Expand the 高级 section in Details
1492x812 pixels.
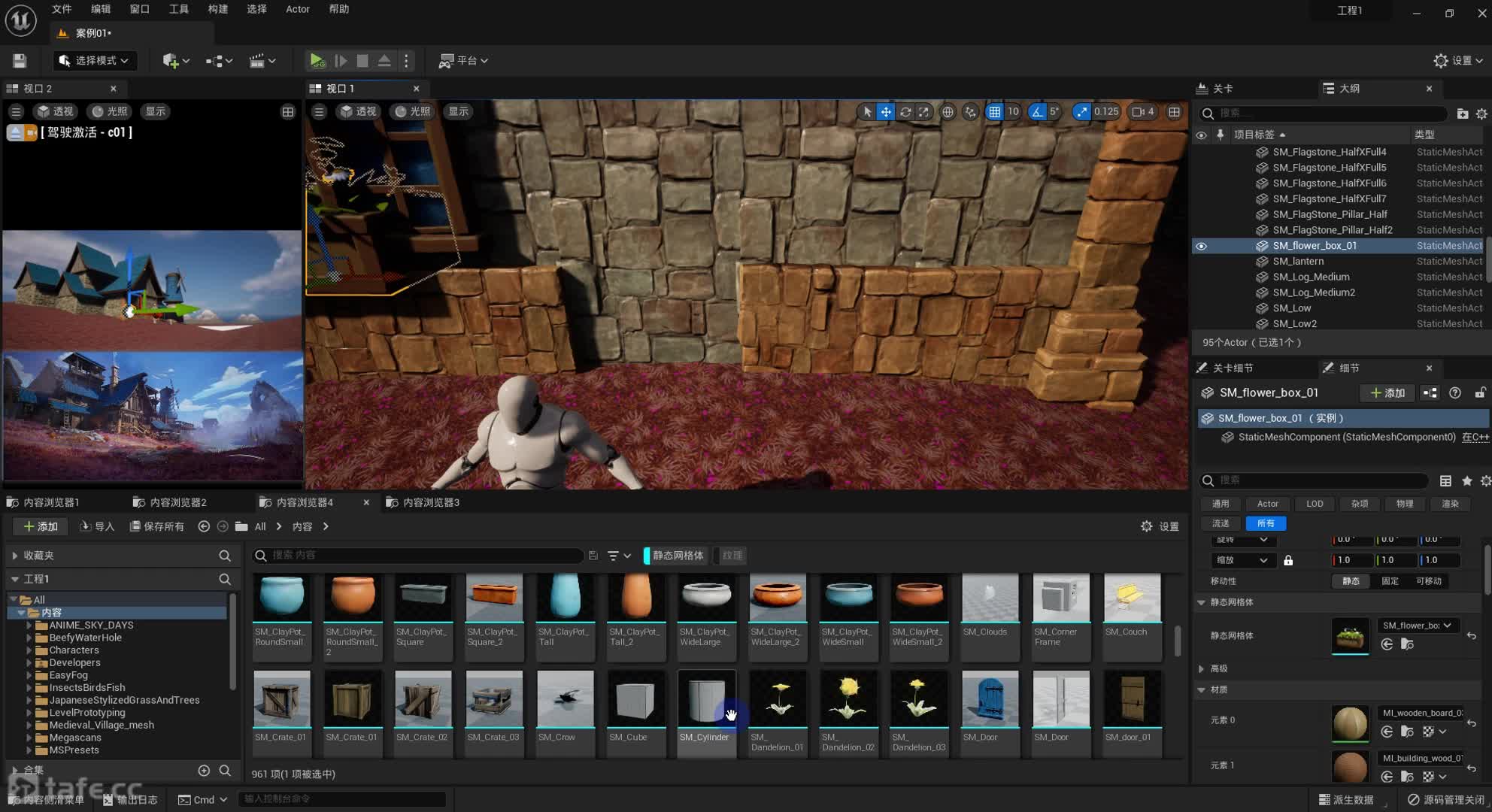[1201, 668]
